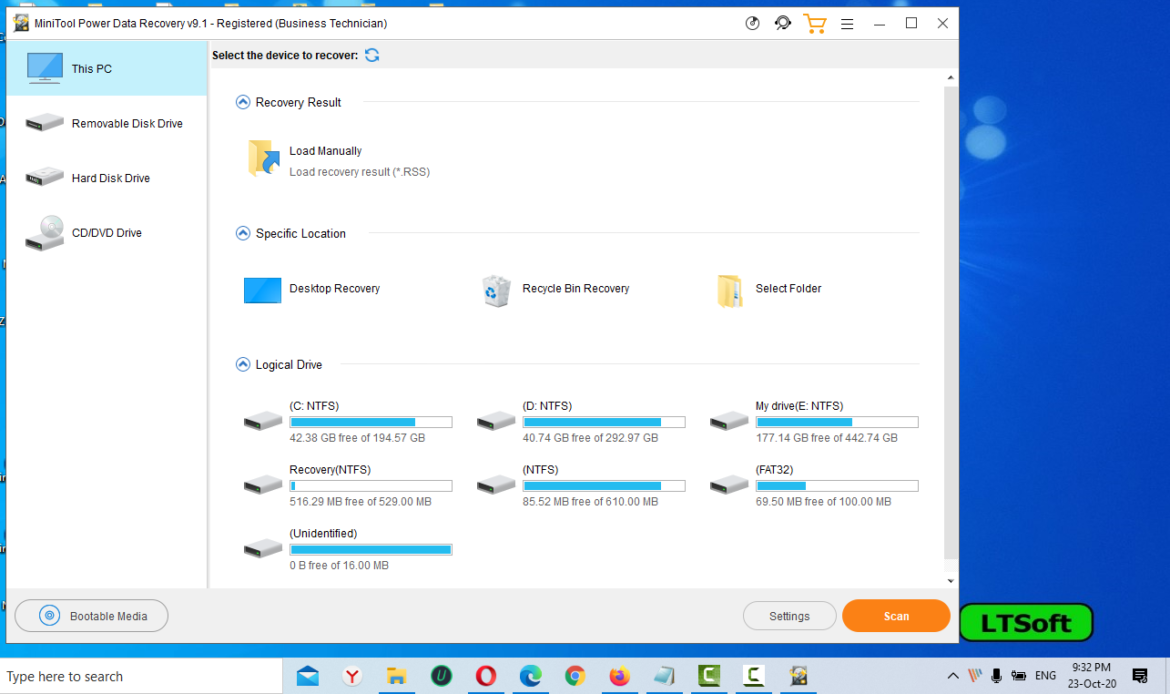Open the hamburger menu in title bar
The width and height of the screenshot is (1170, 694).
tap(847, 23)
